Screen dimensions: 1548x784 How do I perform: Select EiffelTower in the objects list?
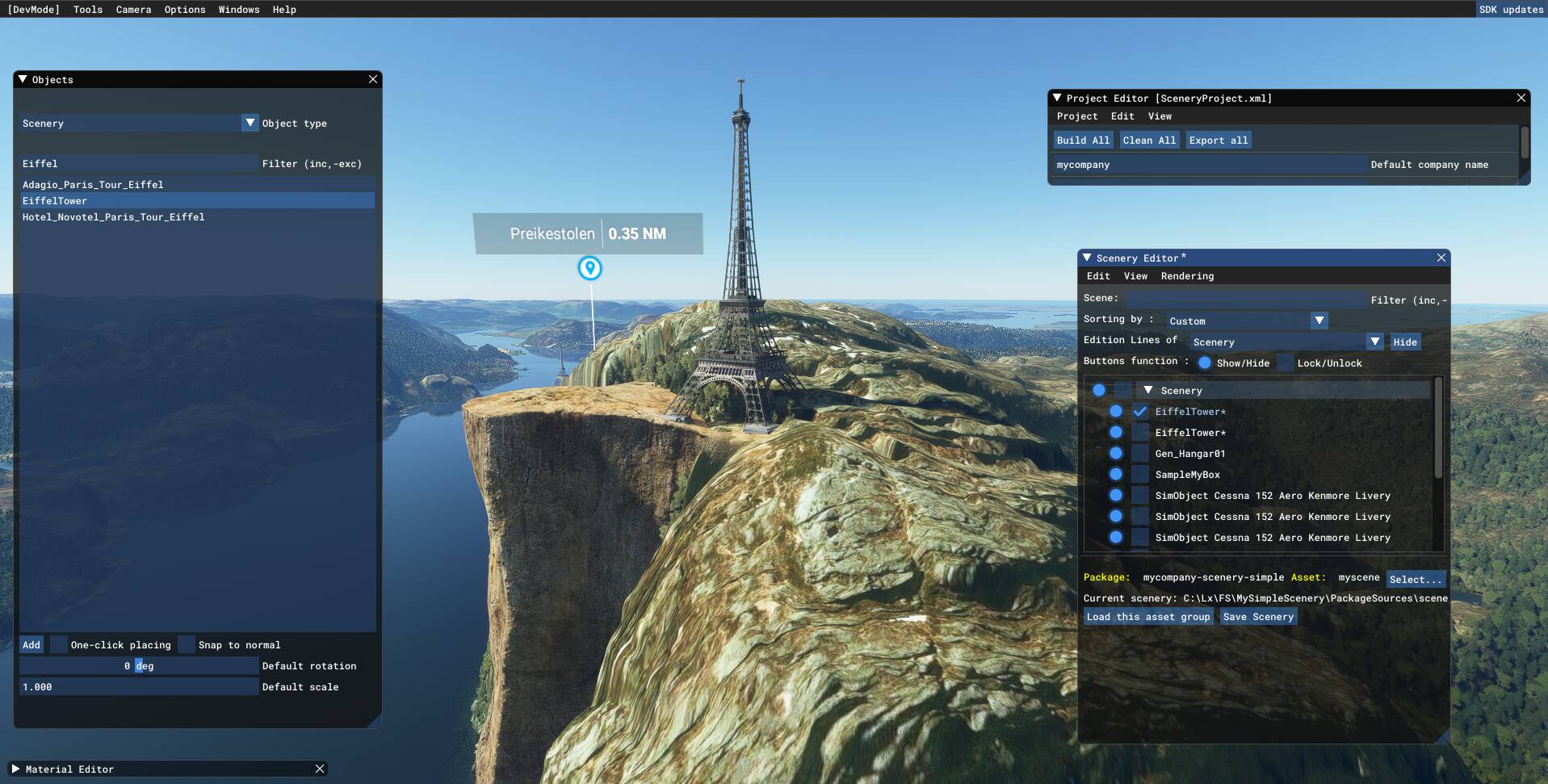(55, 200)
